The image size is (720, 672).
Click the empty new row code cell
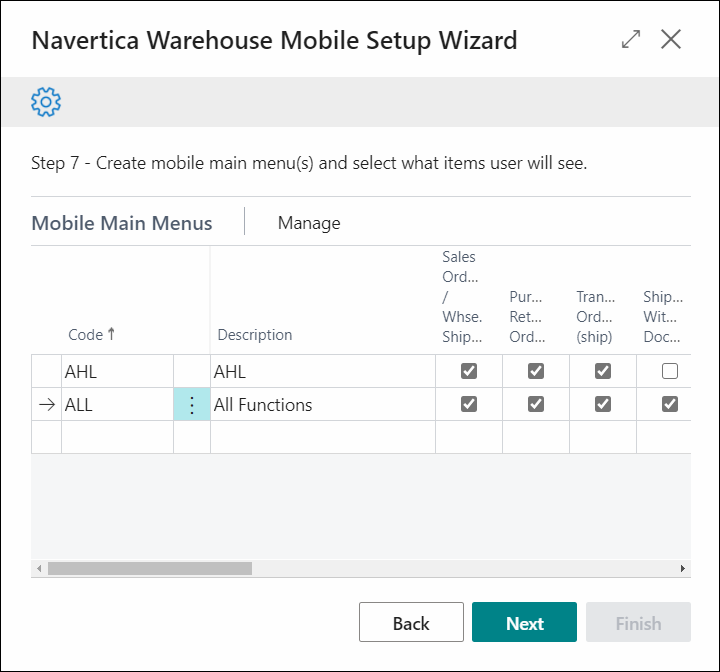[x=118, y=437]
